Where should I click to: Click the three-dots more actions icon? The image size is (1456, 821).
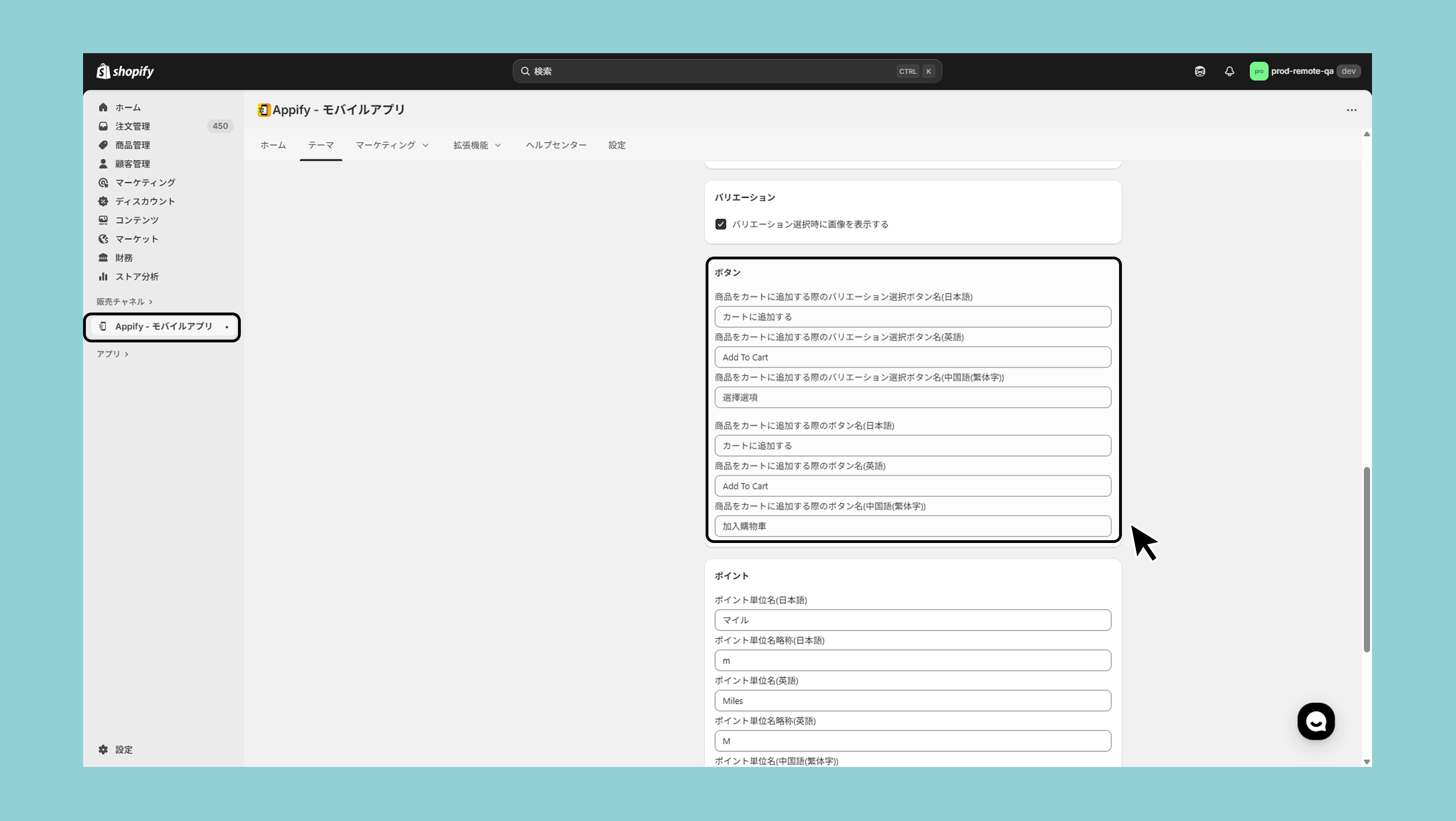pyautogui.click(x=1351, y=110)
